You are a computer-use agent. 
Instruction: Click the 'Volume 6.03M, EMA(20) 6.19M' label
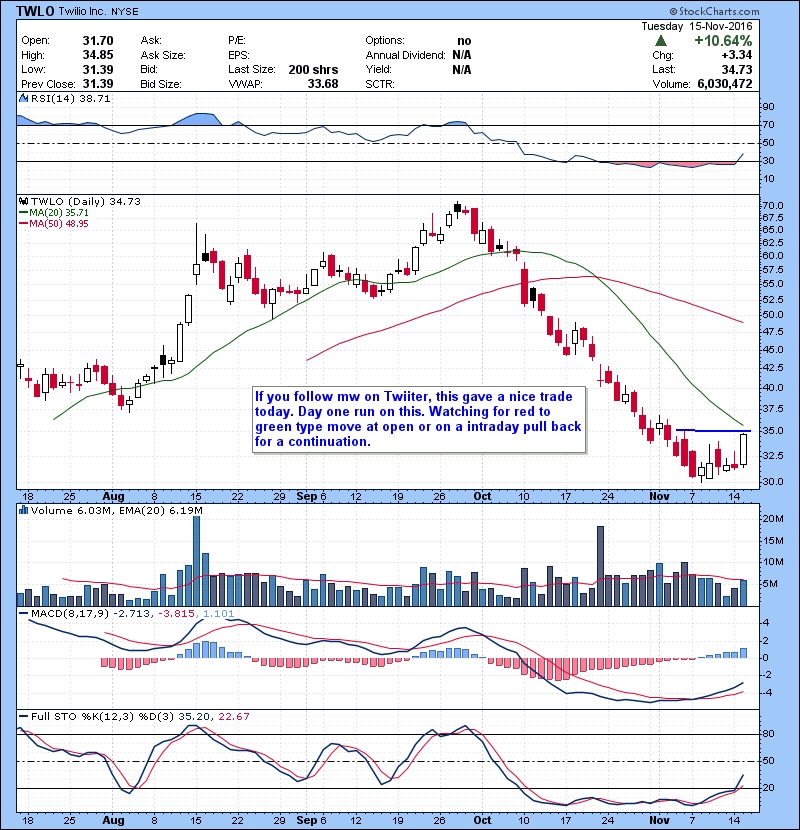click(116, 511)
